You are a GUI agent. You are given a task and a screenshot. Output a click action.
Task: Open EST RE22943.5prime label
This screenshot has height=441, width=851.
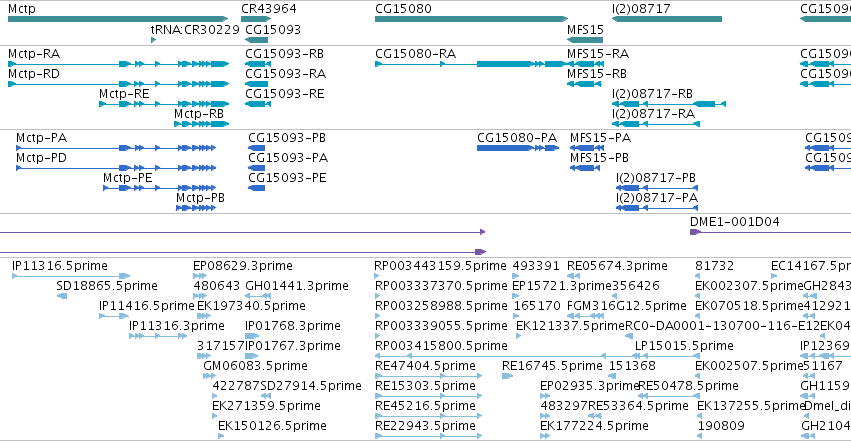[425, 426]
